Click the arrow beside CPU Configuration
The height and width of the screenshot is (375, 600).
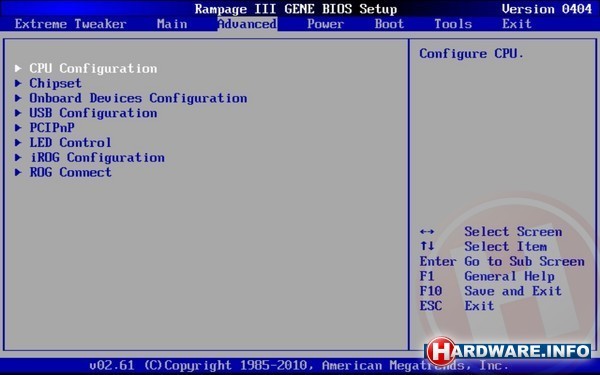click(x=18, y=68)
